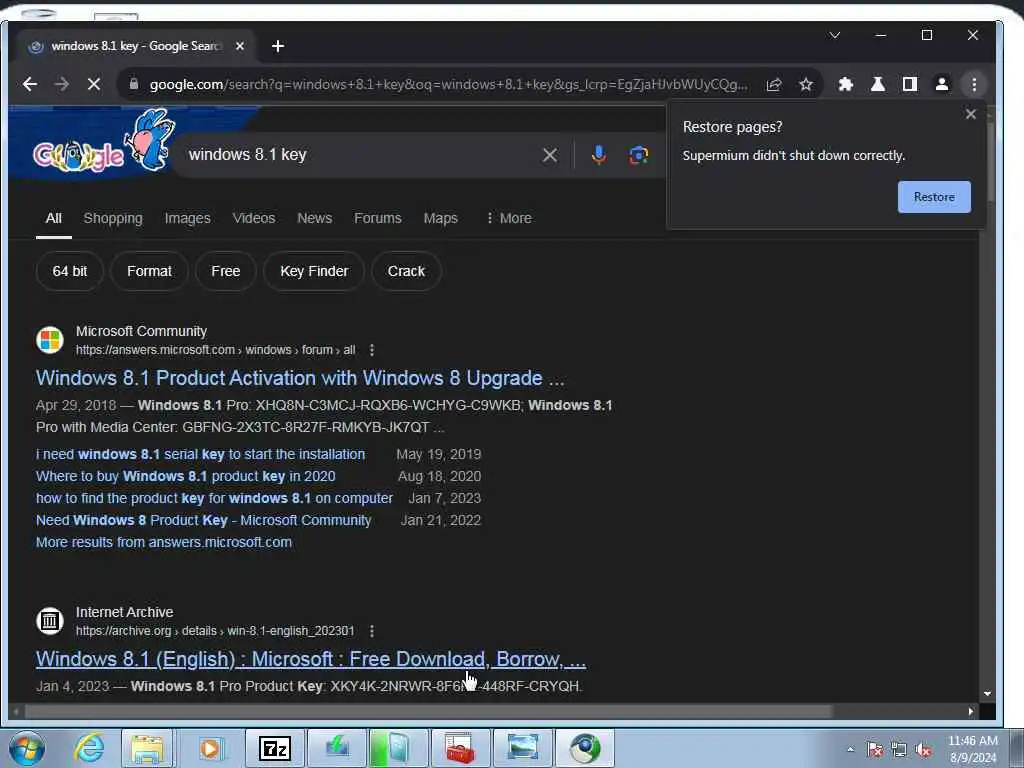
Task: Click inside the search query field
Action: point(359,155)
